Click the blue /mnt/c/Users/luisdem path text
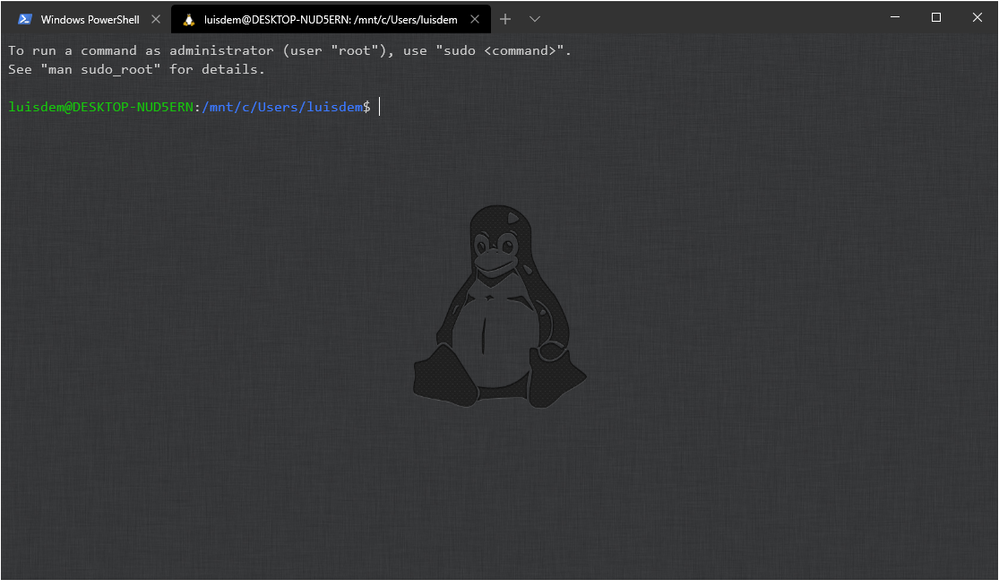 pos(283,107)
